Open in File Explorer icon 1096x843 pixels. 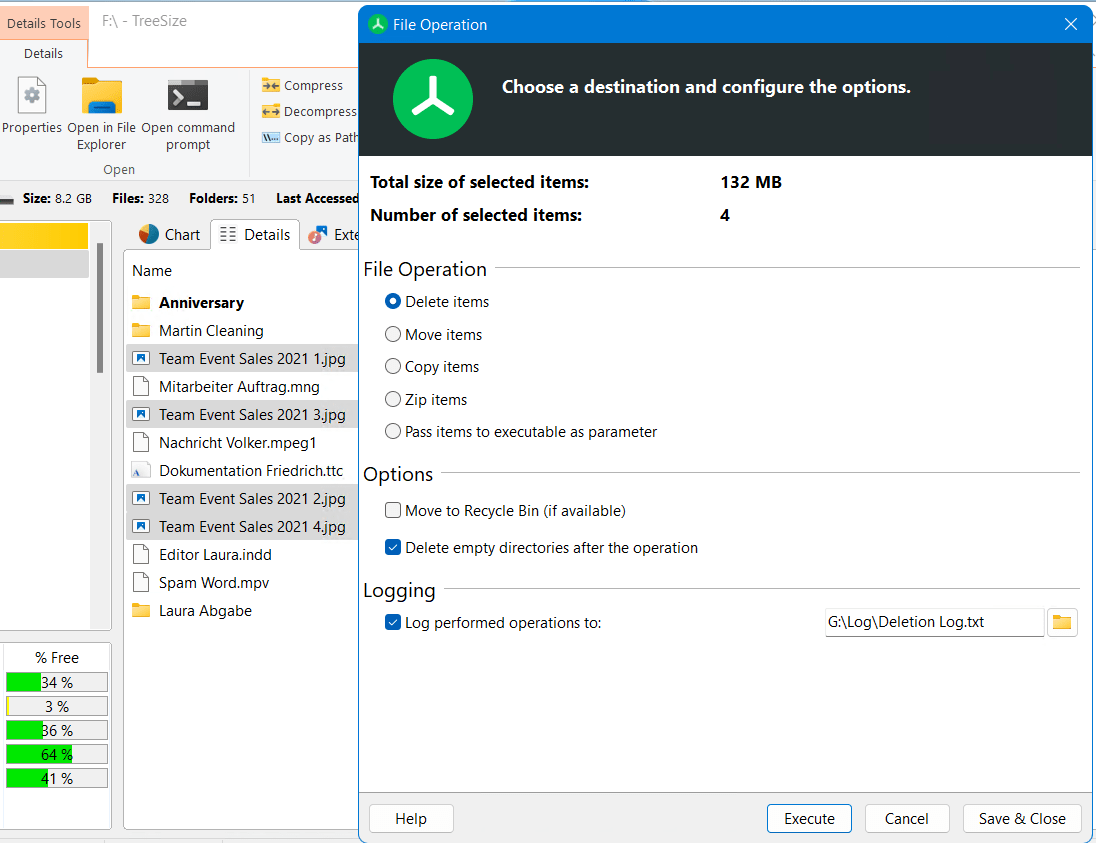coord(101,96)
